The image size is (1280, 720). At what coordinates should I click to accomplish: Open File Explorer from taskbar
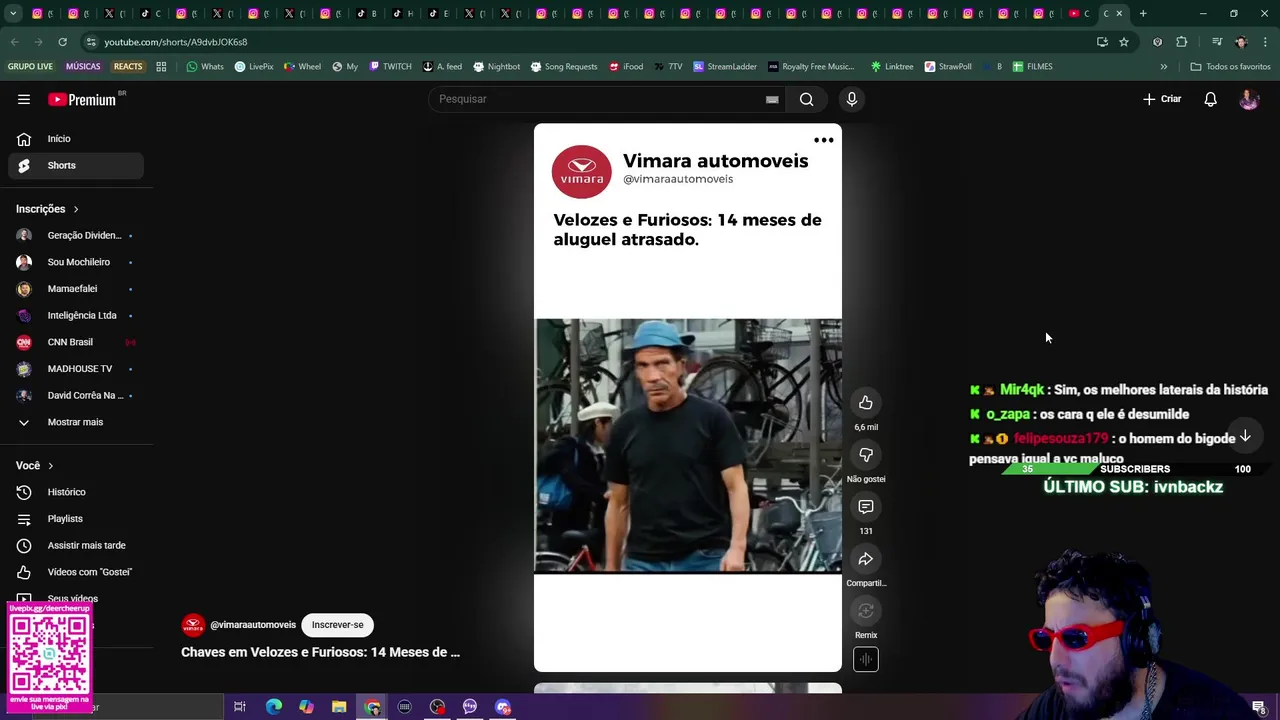(x=339, y=707)
